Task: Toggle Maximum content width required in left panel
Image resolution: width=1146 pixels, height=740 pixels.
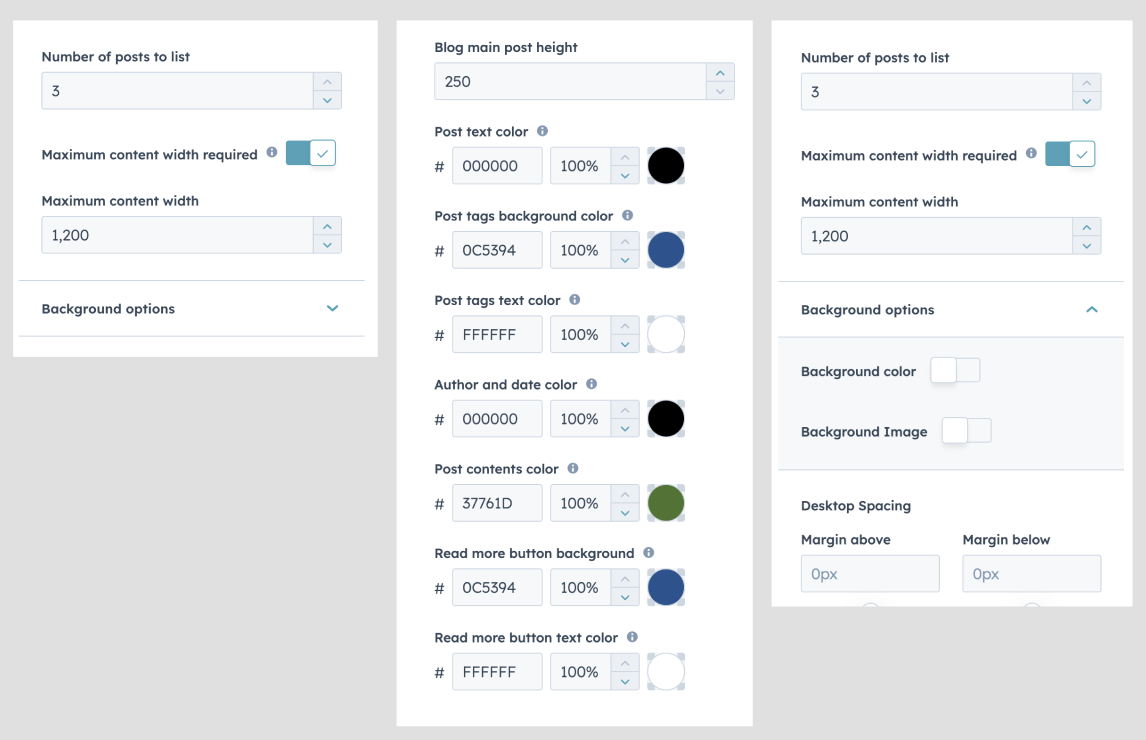Action: pyautogui.click(x=311, y=153)
